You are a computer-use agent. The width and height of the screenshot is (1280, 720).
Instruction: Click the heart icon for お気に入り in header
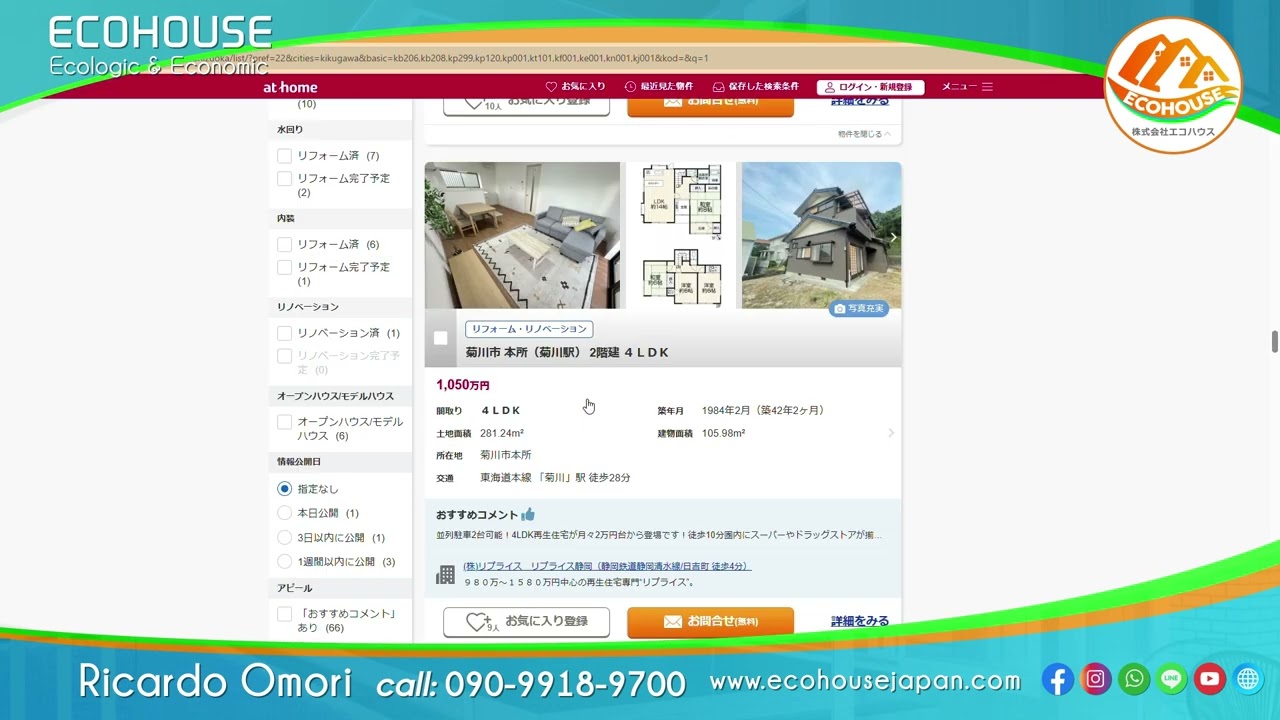pos(551,87)
